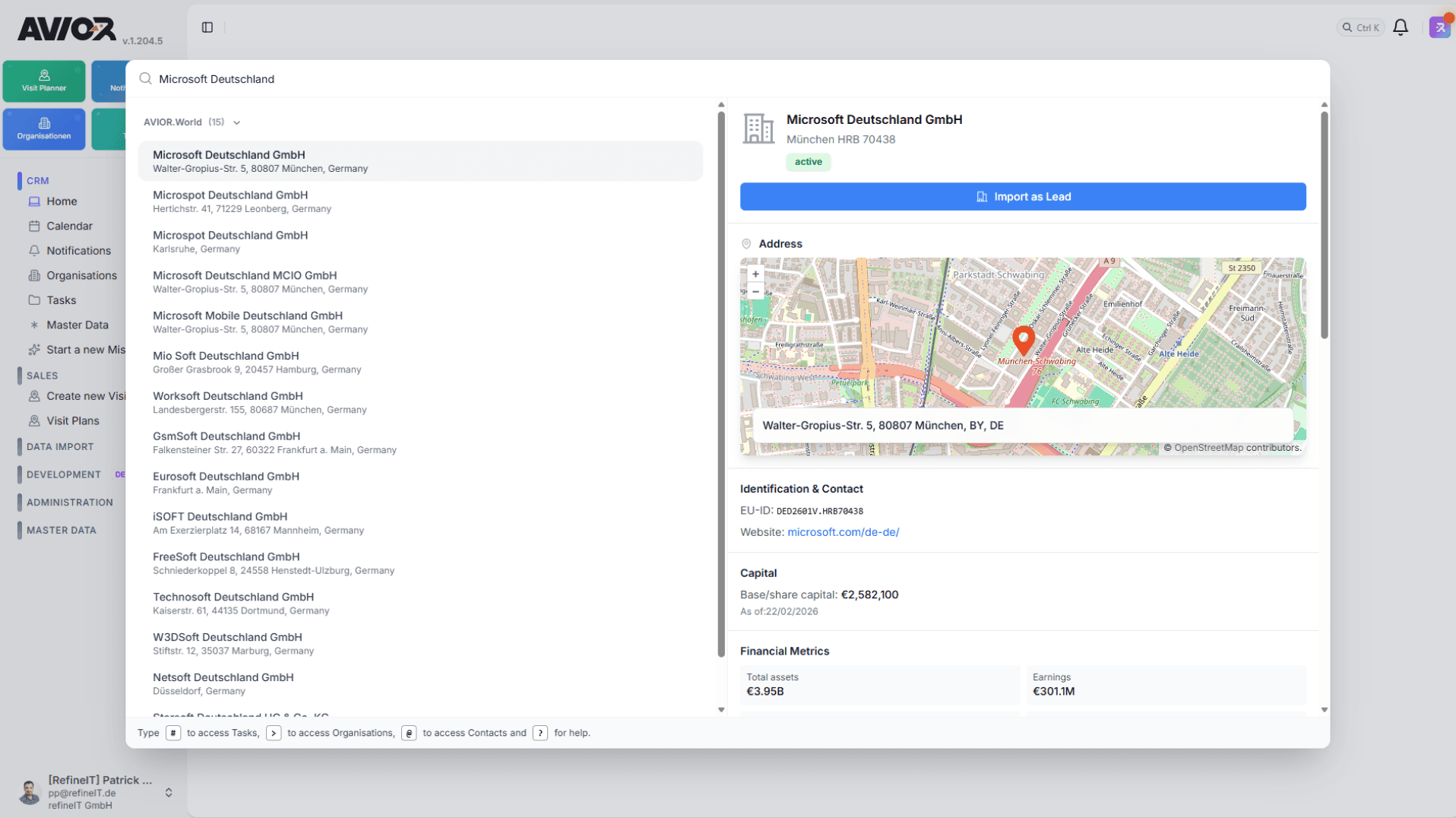Select Technosoft Deutschland GmbH
This screenshot has width=1456, height=818.
point(420,604)
